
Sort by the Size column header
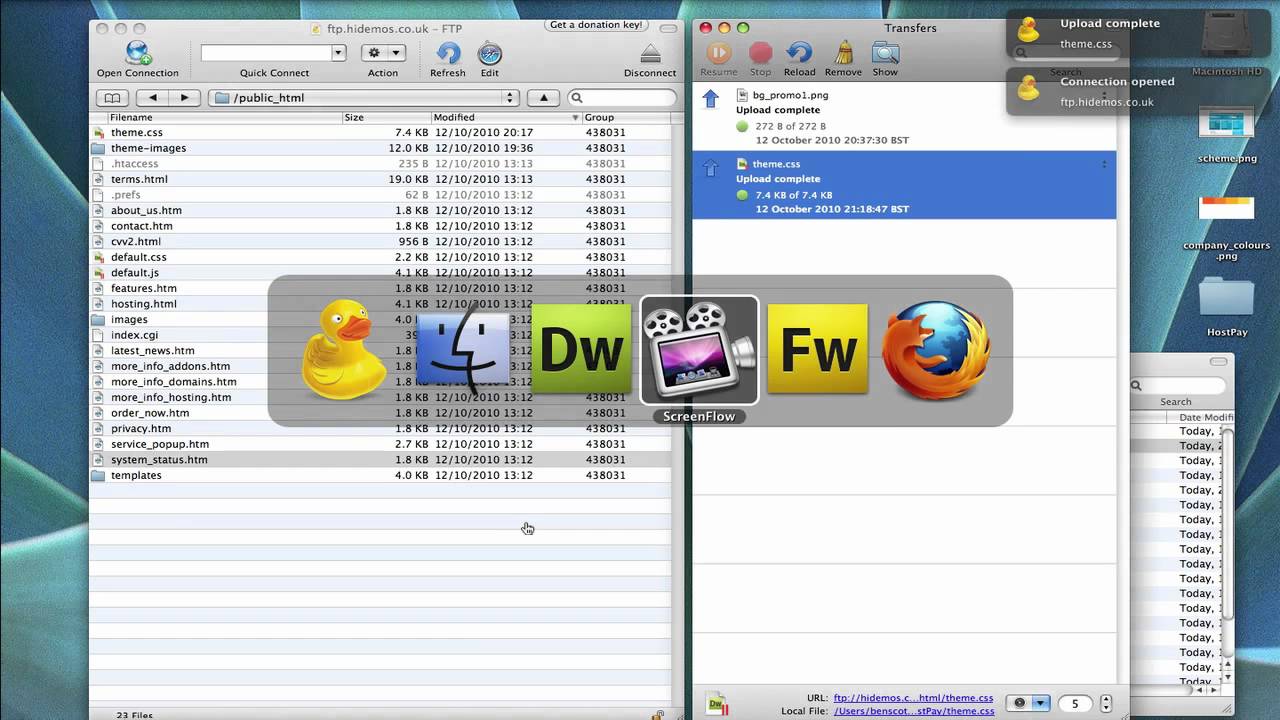[386, 117]
